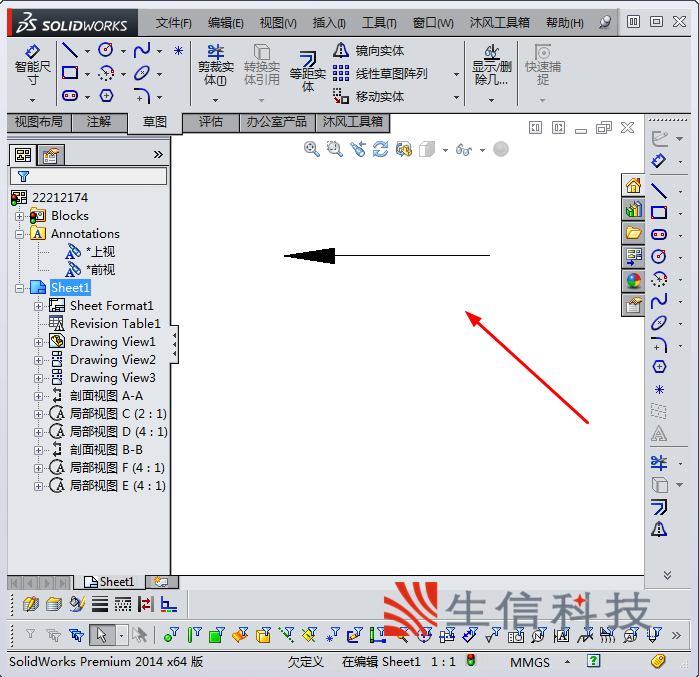Switch to the 视图布局 tab
699x677 pixels.
(39, 122)
